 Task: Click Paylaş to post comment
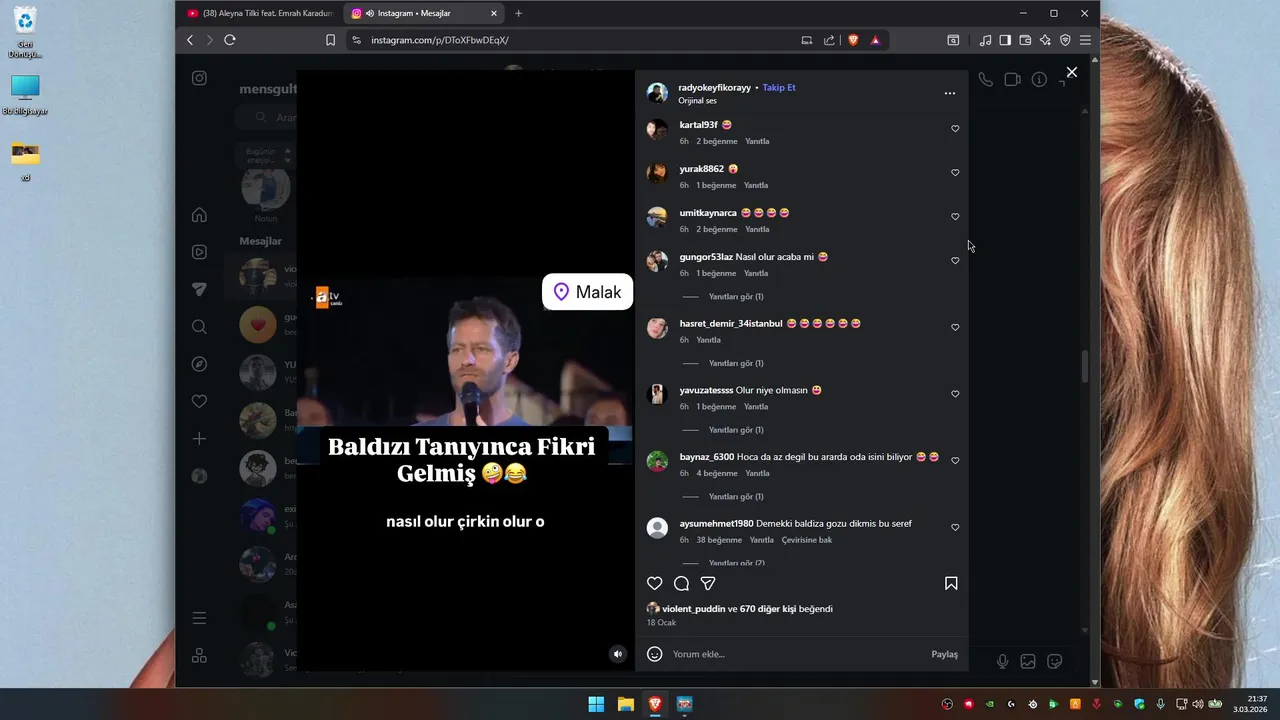point(944,654)
